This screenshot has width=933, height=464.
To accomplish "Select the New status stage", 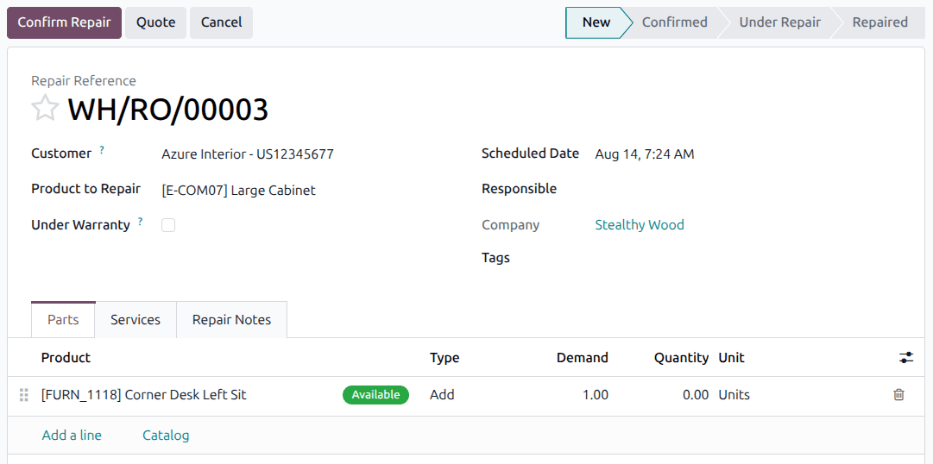I will (596, 23).
